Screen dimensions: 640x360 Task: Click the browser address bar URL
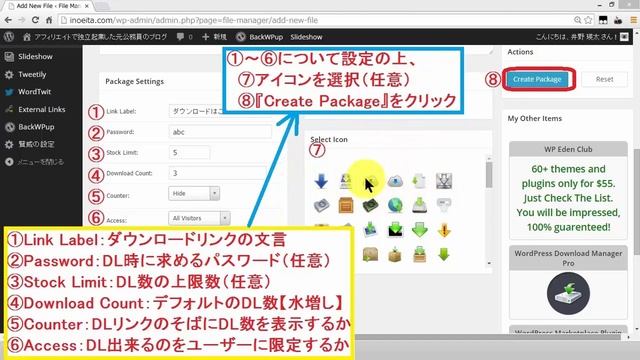(x=193, y=20)
